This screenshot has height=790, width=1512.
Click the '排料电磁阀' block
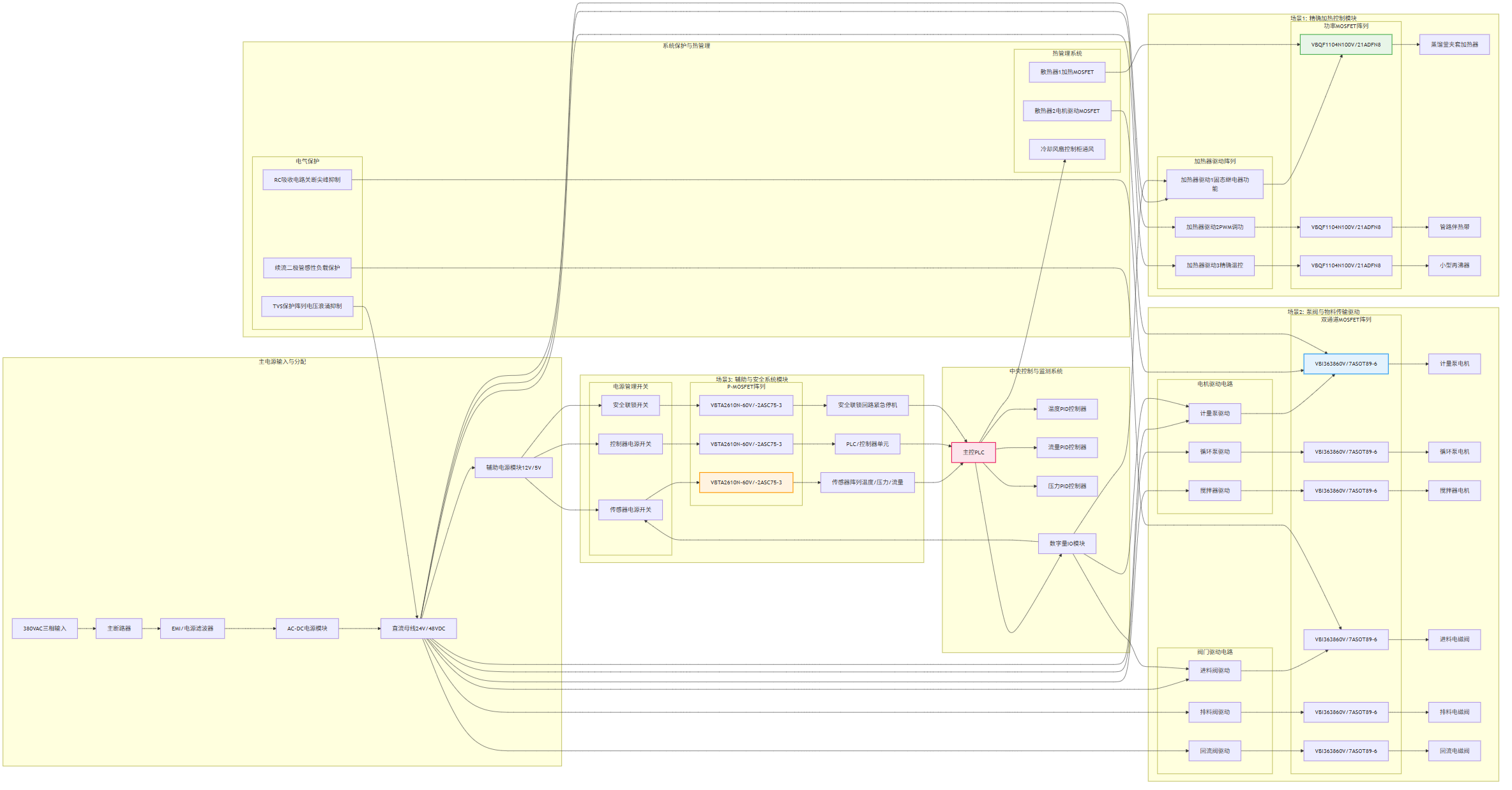(x=1455, y=712)
